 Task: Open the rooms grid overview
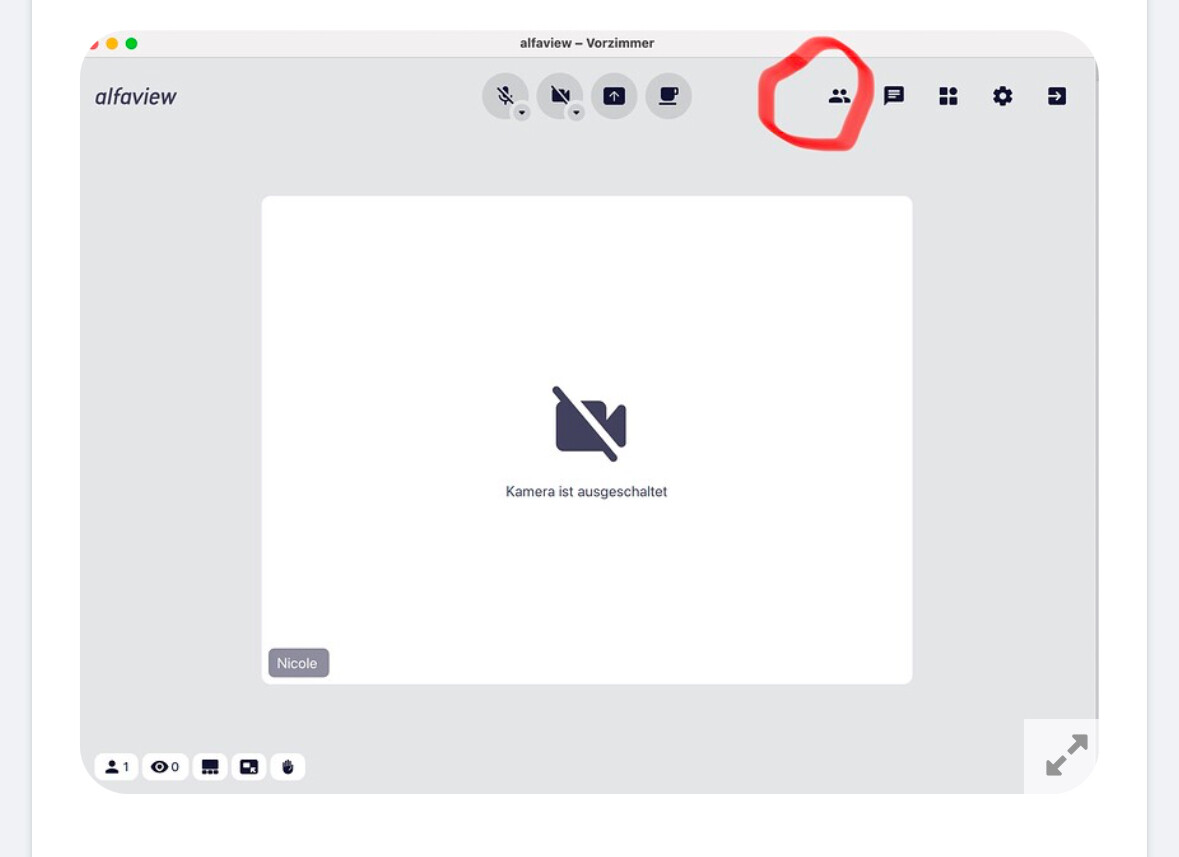tap(948, 96)
